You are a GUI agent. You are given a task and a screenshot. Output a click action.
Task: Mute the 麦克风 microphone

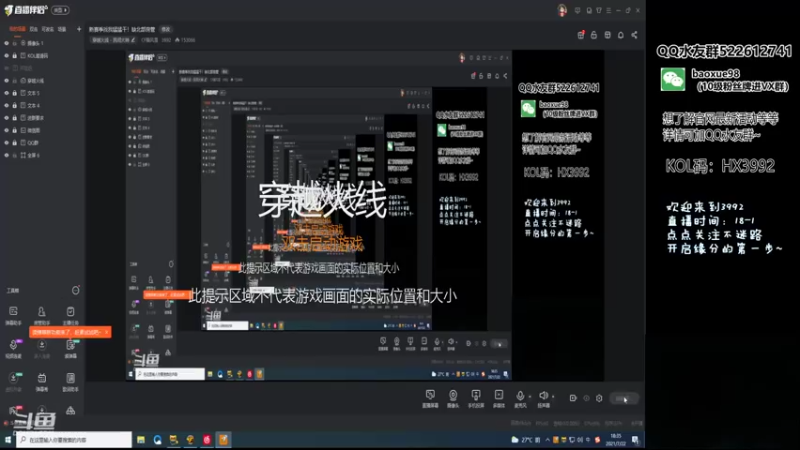(x=520, y=398)
